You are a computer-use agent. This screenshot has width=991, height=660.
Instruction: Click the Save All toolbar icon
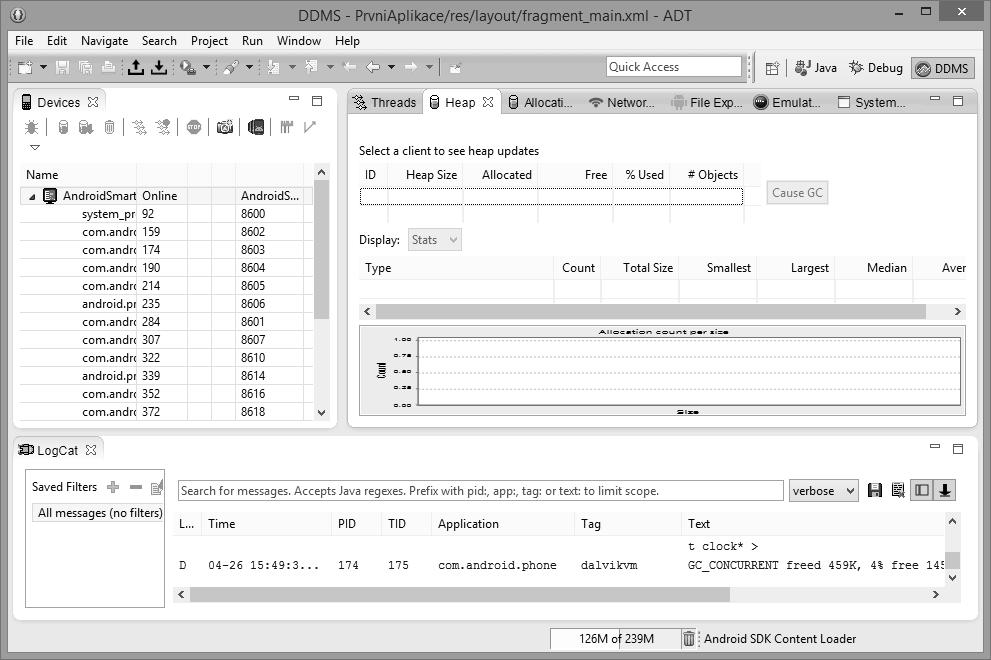pyautogui.click(x=85, y=67)
